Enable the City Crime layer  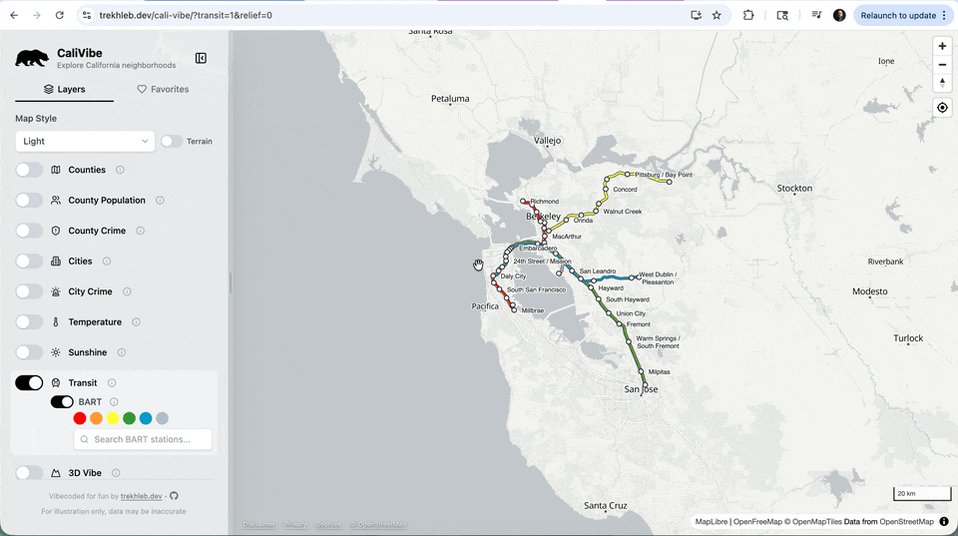point(29,292)
